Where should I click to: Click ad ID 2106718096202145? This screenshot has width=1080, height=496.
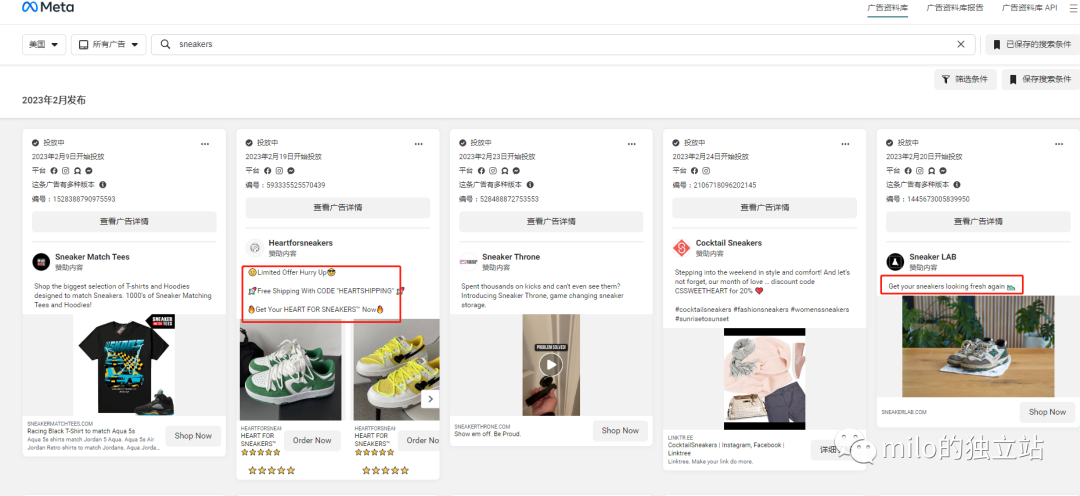click(x=725, y=185)
